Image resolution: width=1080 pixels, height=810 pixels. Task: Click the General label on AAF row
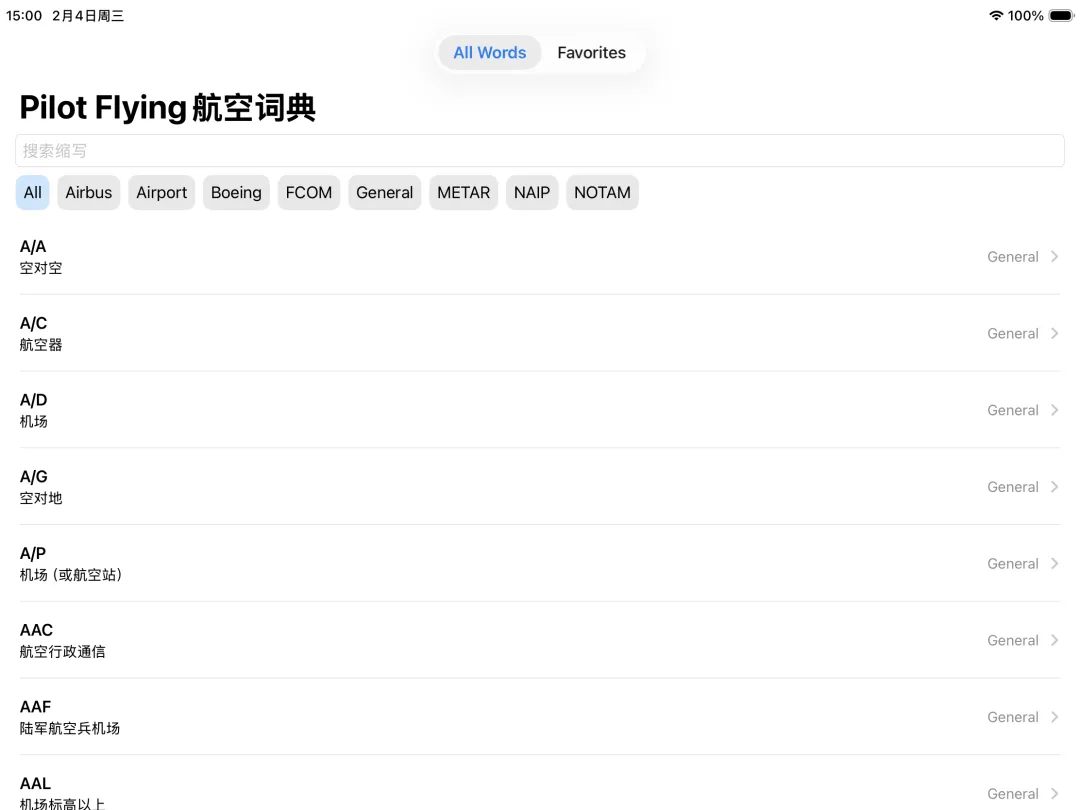pyautogui.click(x=1012, y=717)
